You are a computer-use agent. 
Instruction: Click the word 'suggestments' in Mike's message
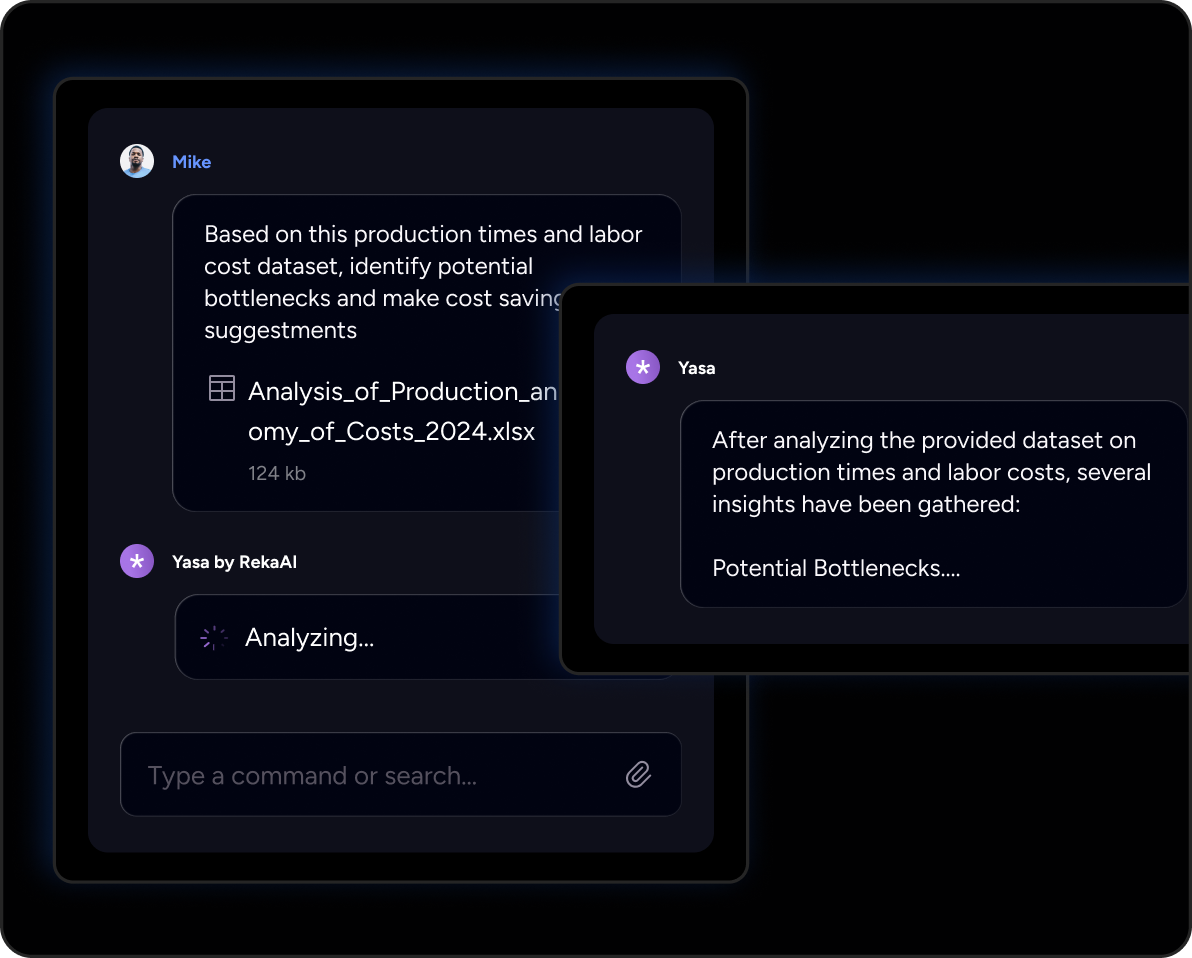click(x=280, y=330)
